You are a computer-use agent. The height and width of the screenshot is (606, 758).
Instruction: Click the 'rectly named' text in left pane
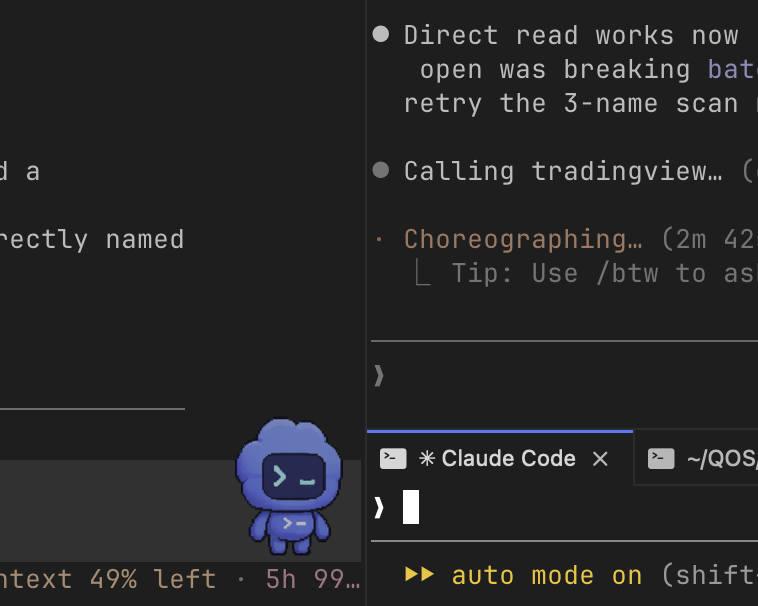[x=92, y=239]
